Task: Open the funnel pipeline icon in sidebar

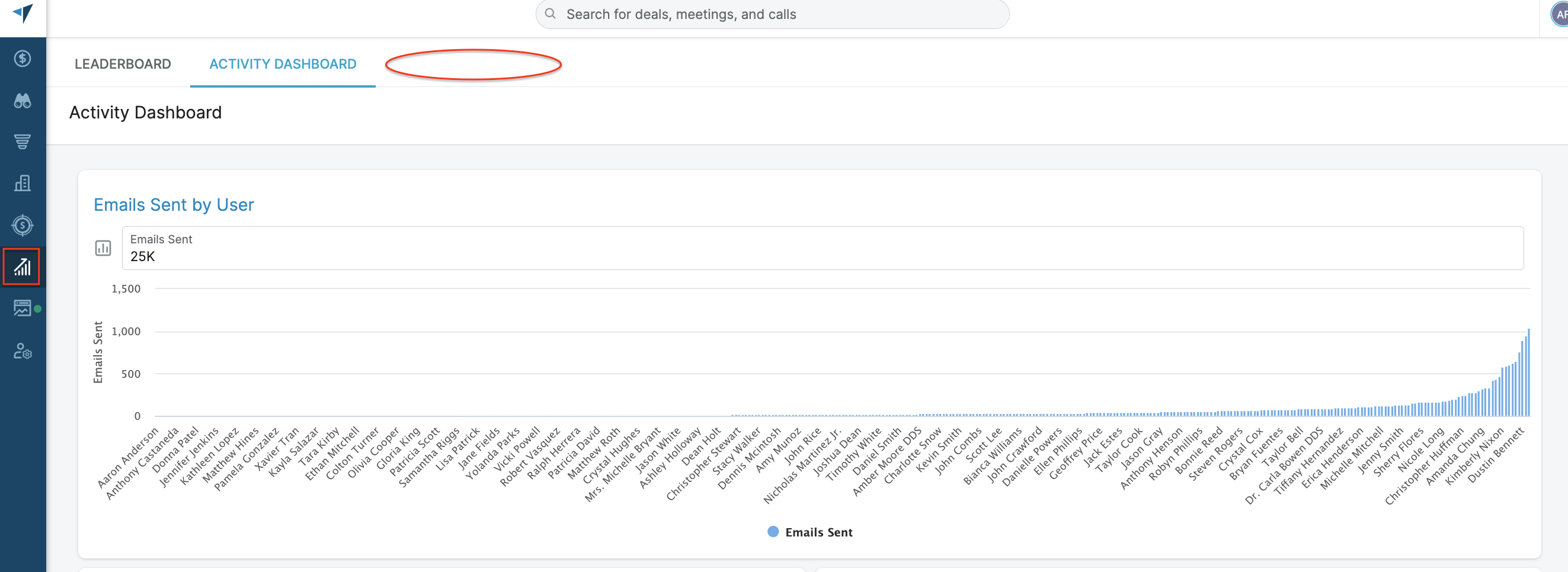Action: (23, 142)
